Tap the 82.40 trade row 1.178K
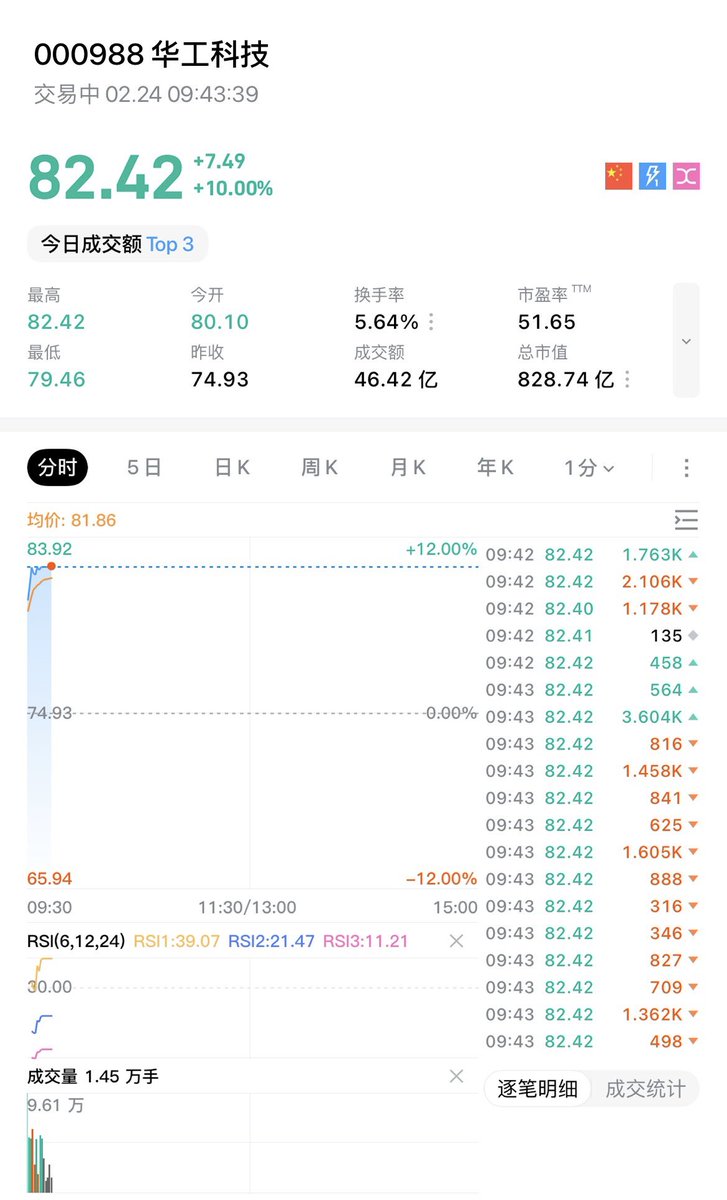Image resolution: width=727 pixels, height=1200 pixels. pos(592,609)
